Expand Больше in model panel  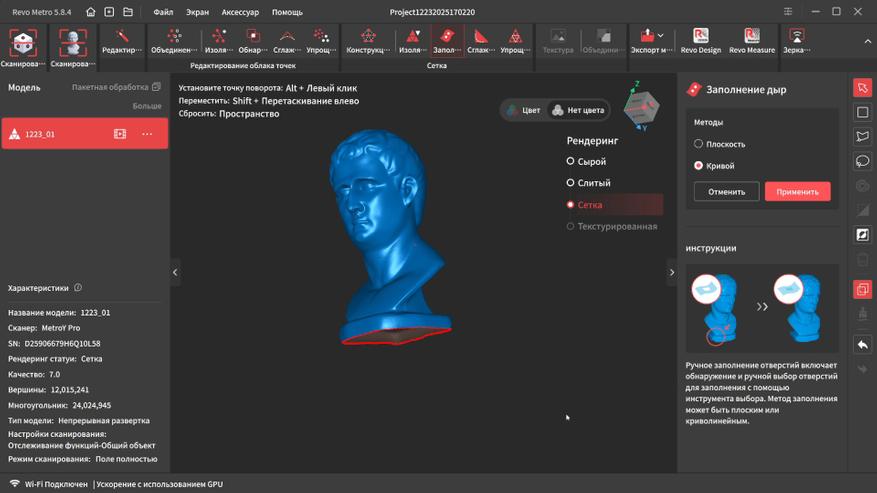pyautogui.click(x=147, y=106)
